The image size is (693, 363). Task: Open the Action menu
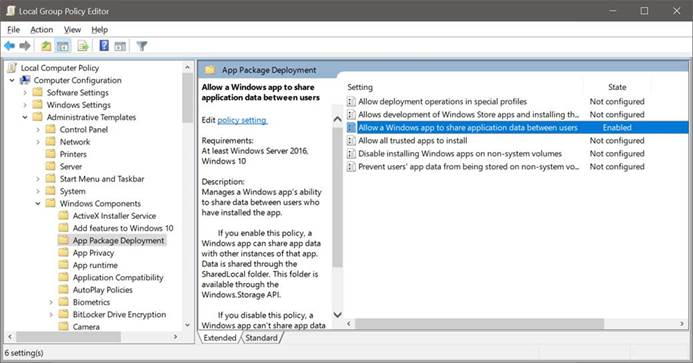click(x=42, y=30)
